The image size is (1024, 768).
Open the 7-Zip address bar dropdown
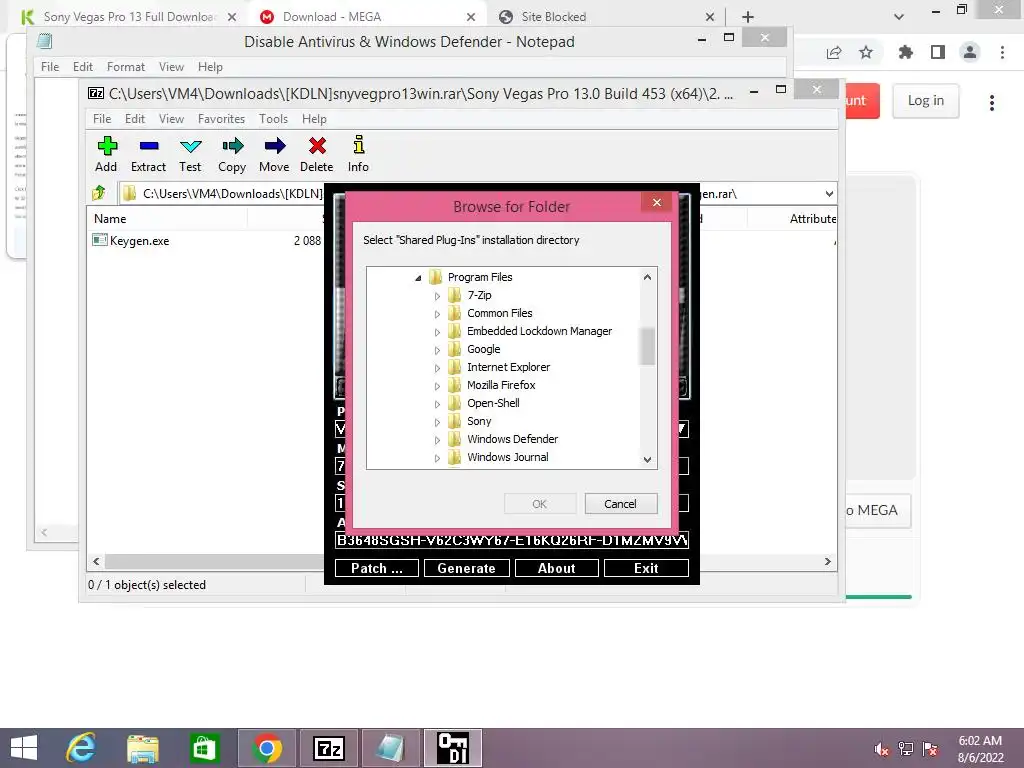coord(829,193)
